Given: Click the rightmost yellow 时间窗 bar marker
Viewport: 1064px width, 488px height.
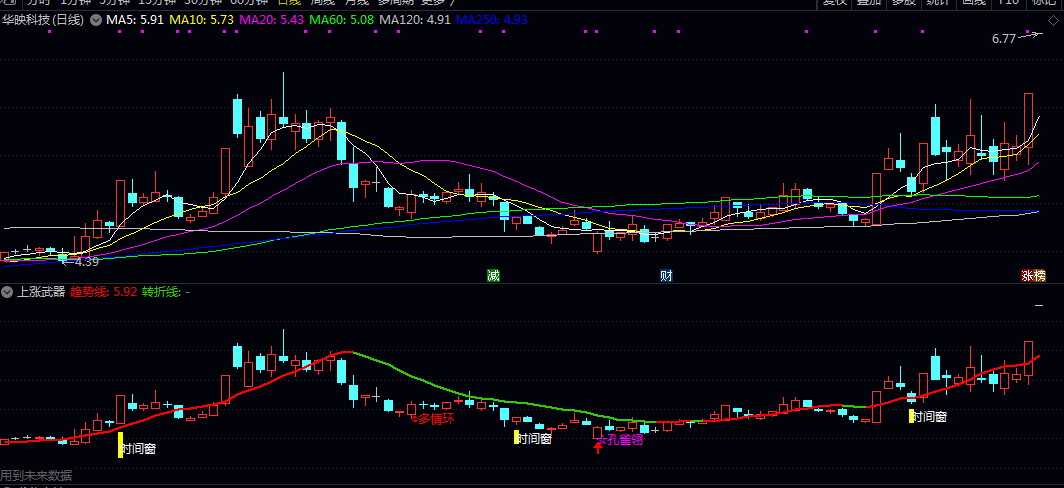Looking at the screenshot, I should (x=911, y=415).
